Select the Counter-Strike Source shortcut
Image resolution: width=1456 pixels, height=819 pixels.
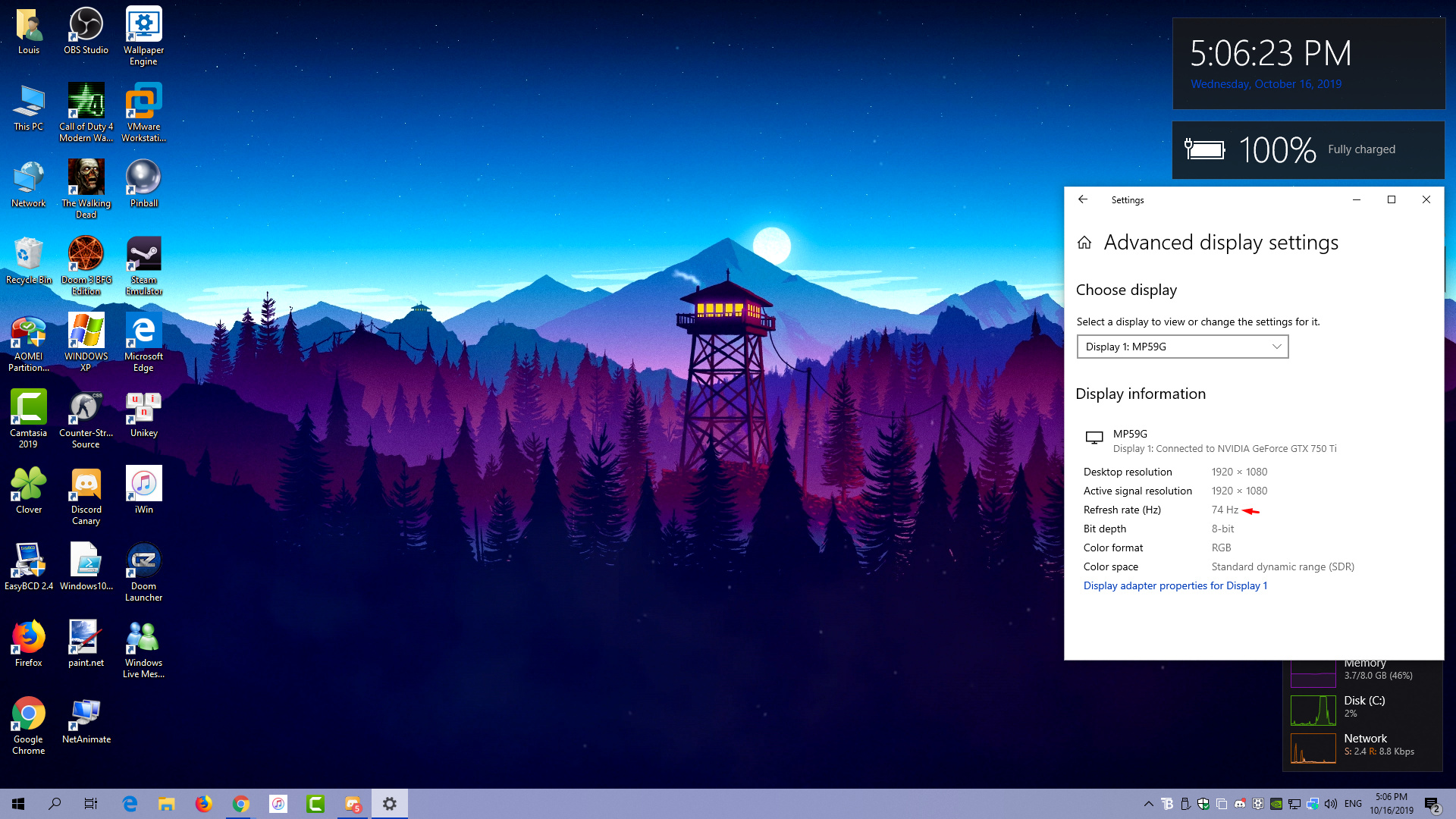86,419
